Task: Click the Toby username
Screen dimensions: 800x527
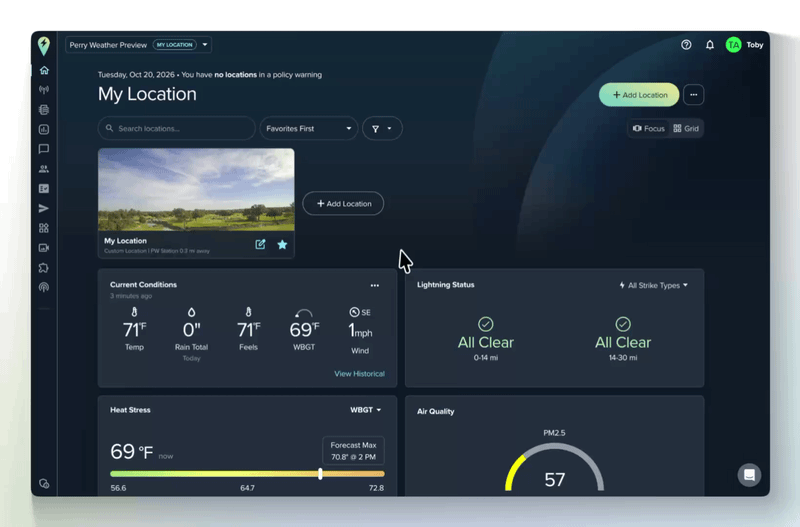Action: 755,45
